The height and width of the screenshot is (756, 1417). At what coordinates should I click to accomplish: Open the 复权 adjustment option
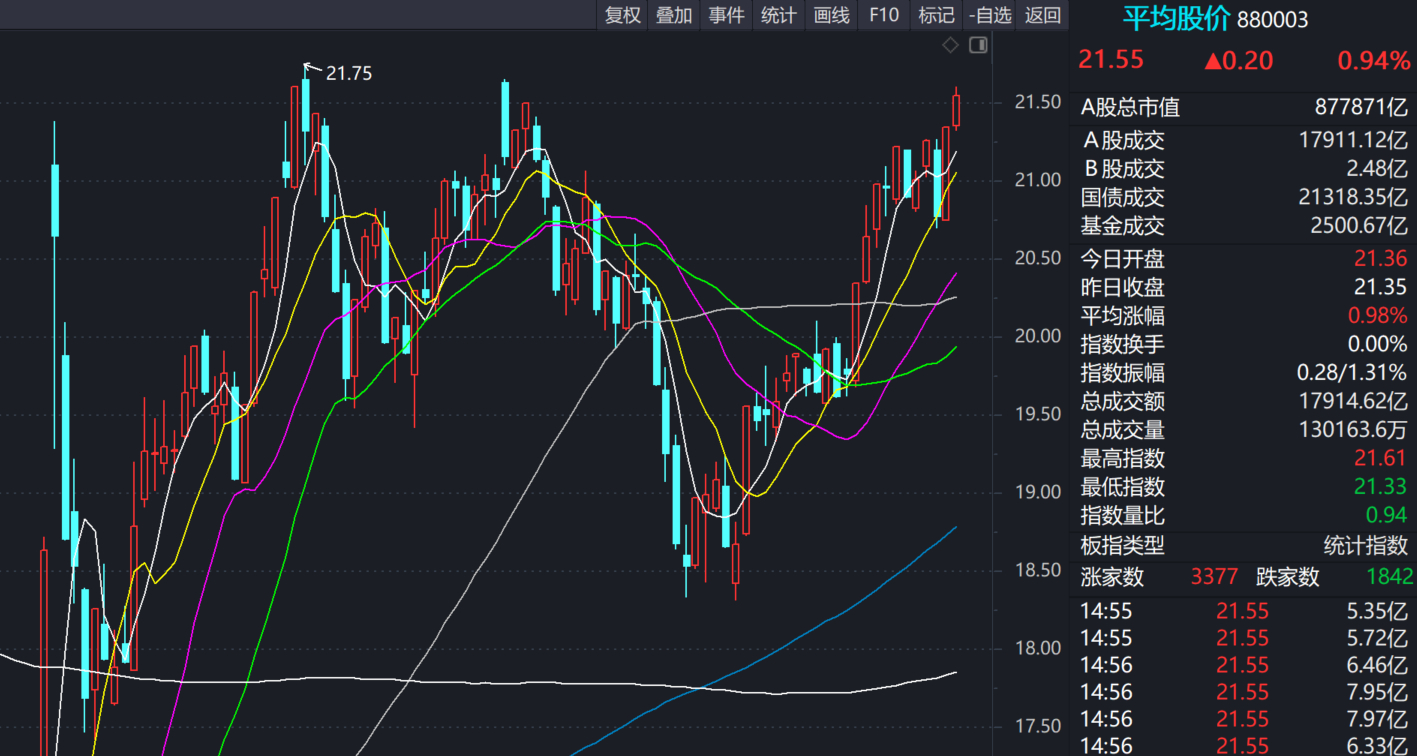pos(622,15)
